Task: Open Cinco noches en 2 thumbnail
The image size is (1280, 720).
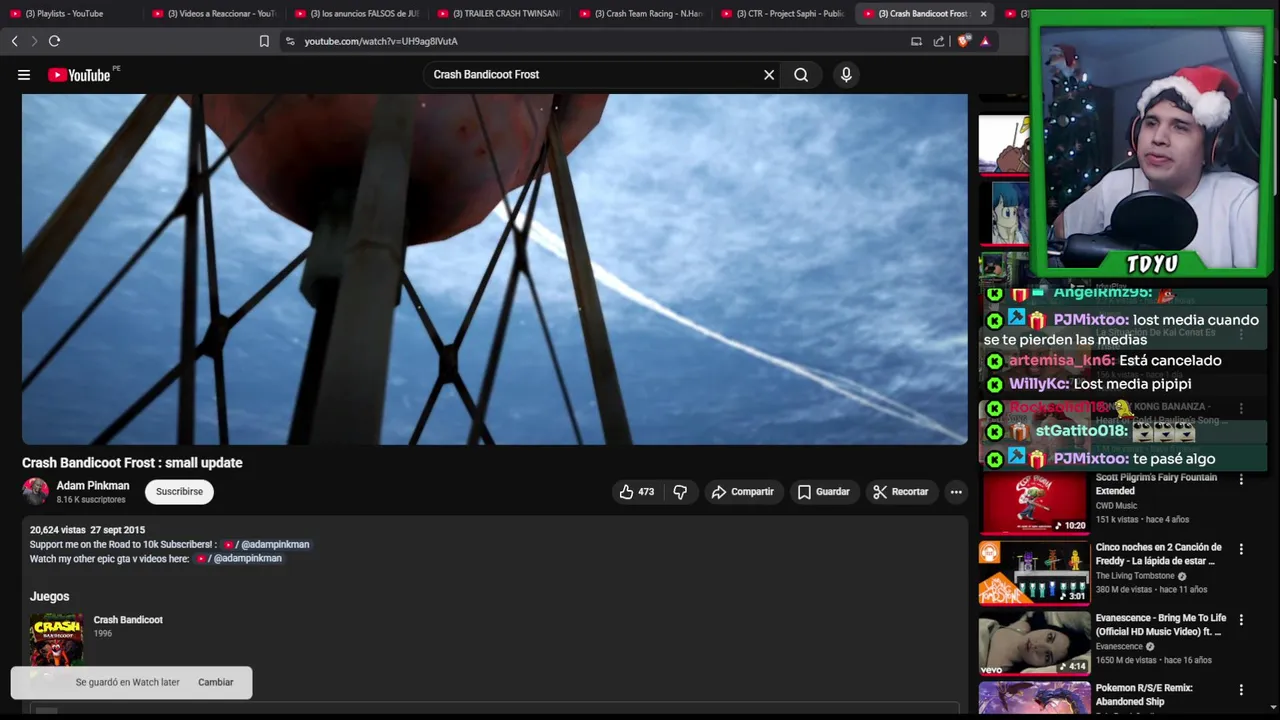Action: click(x=1034, y=574)
